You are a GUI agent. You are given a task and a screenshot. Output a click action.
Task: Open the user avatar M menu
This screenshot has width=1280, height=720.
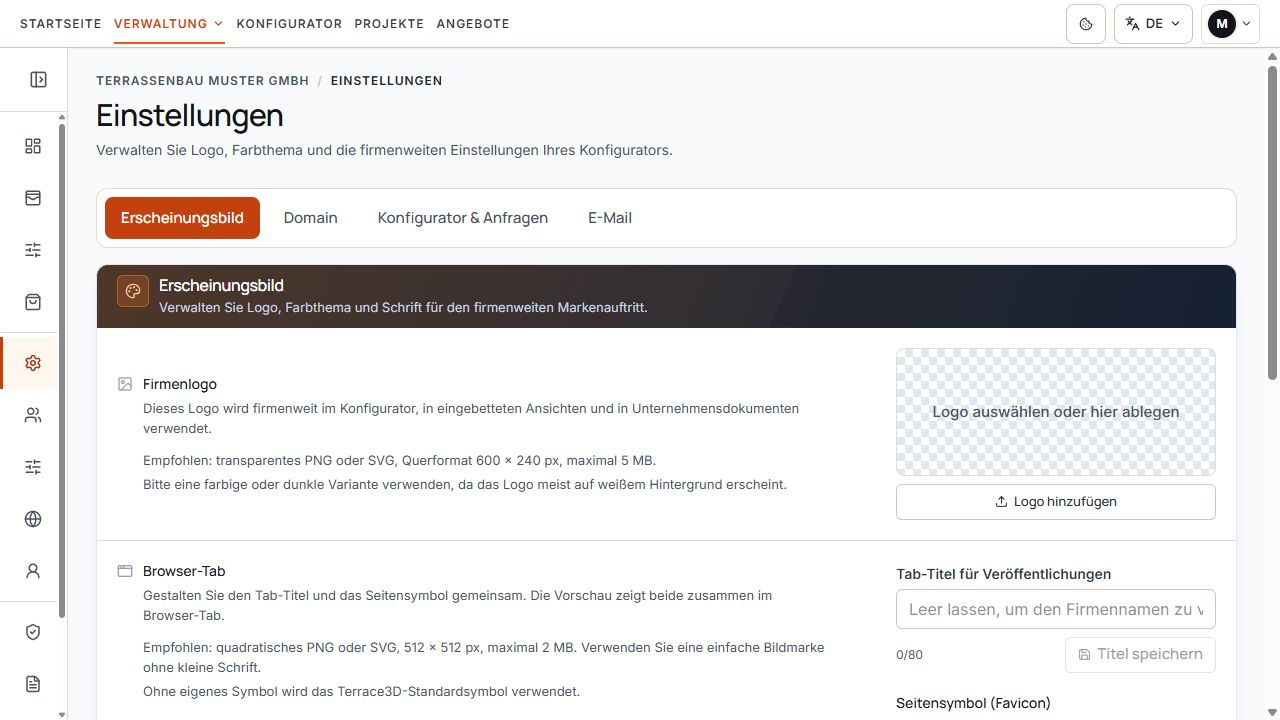1230,24
